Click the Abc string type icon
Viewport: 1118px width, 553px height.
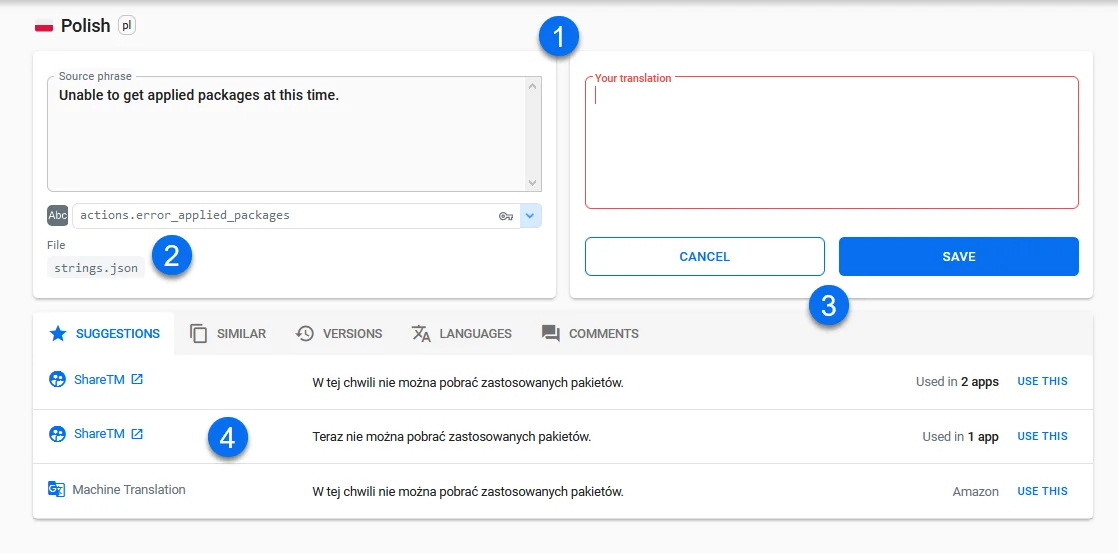point(58,215)
